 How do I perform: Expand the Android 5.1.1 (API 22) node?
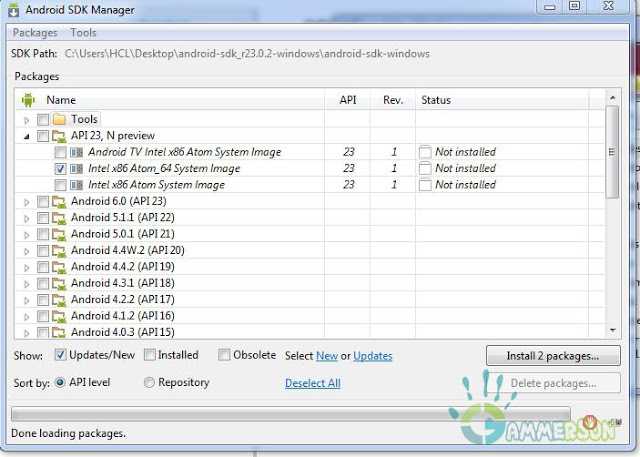(x=27, y=218)
